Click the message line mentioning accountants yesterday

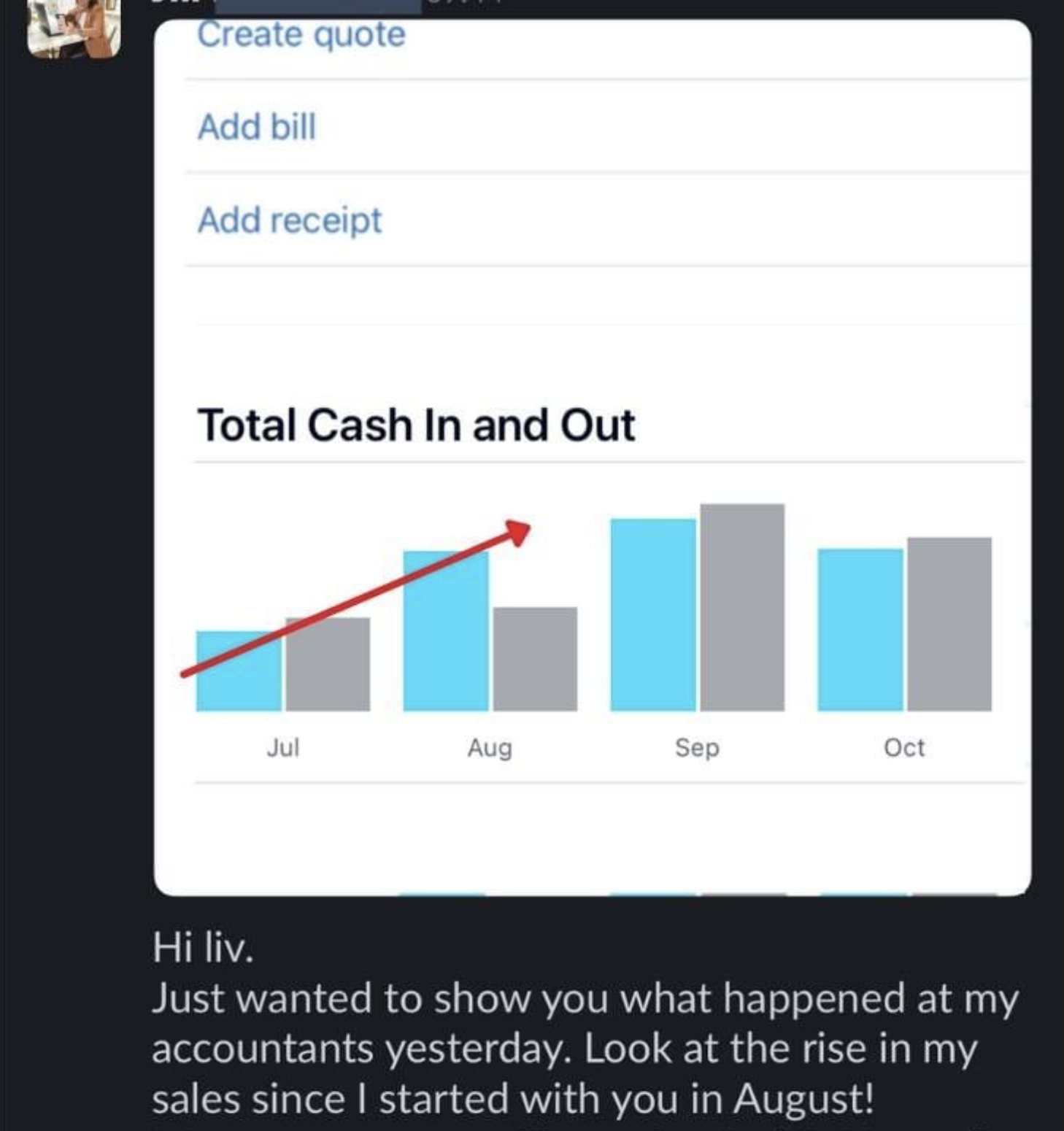point(563,1049)
